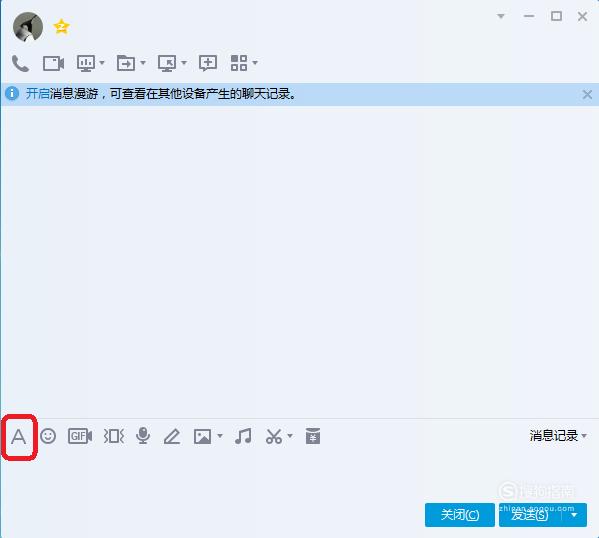Expand the apps grid dropdown arrow
Screen dimensions: 599x538
click(255, 63)
